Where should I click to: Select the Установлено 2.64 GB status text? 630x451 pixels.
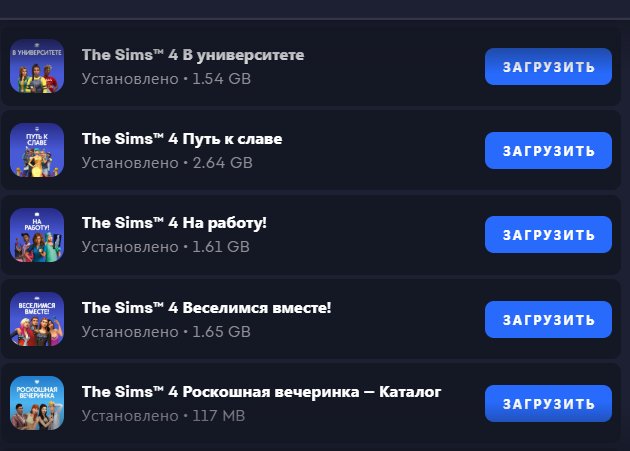tap(167, 163)
